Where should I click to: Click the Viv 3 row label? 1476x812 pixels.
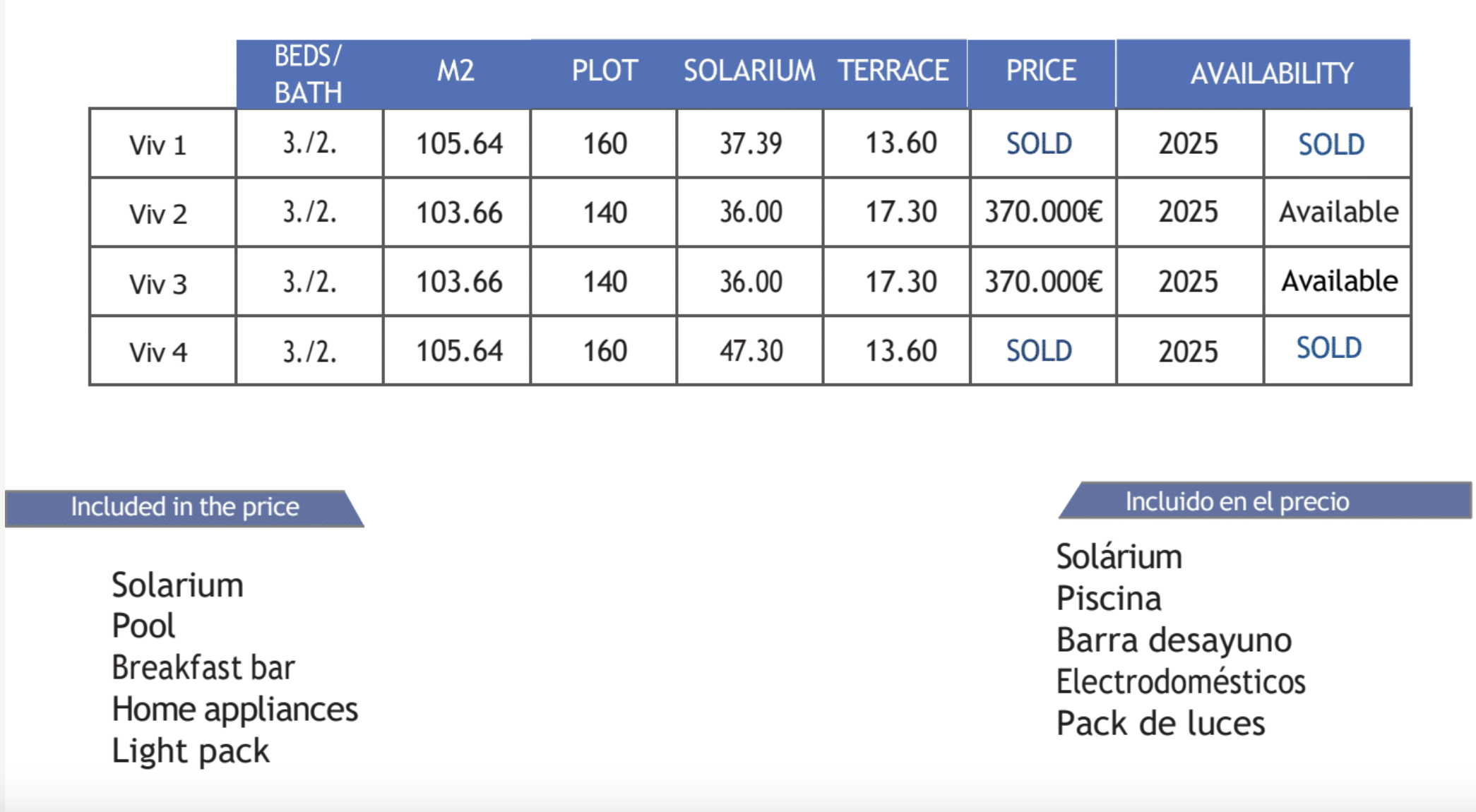pos(157,284)
